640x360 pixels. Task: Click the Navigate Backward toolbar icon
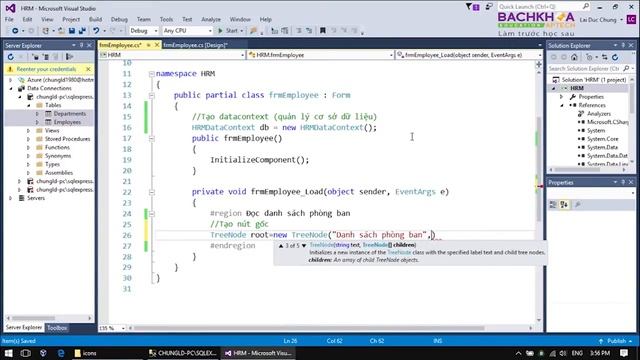pos(15,31)
